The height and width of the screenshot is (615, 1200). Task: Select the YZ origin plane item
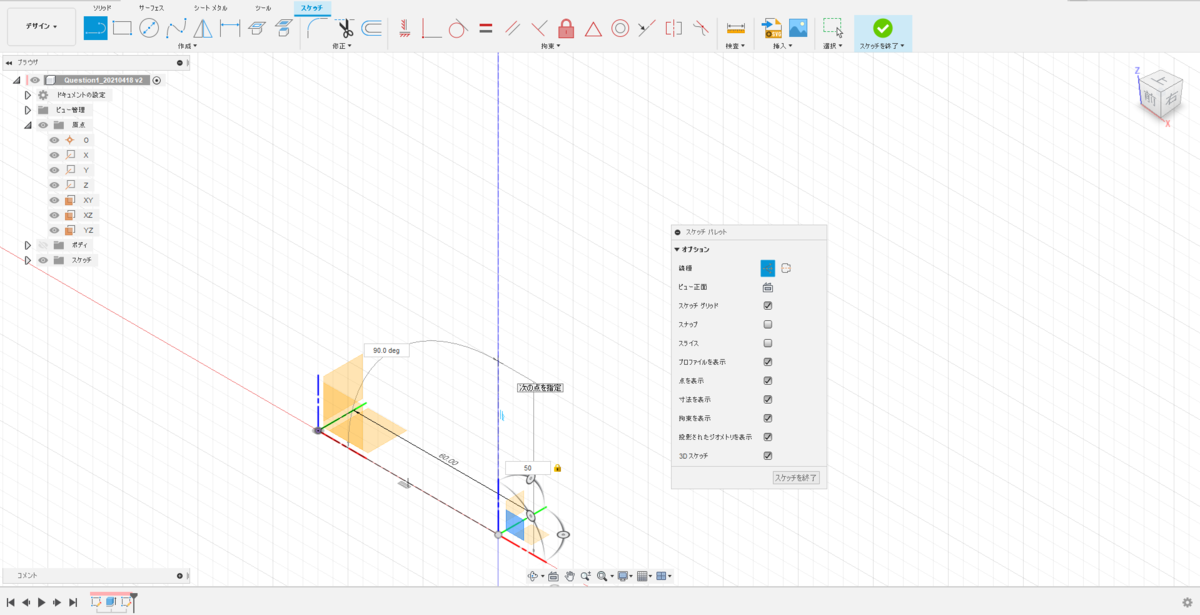(x=88, y=230)
